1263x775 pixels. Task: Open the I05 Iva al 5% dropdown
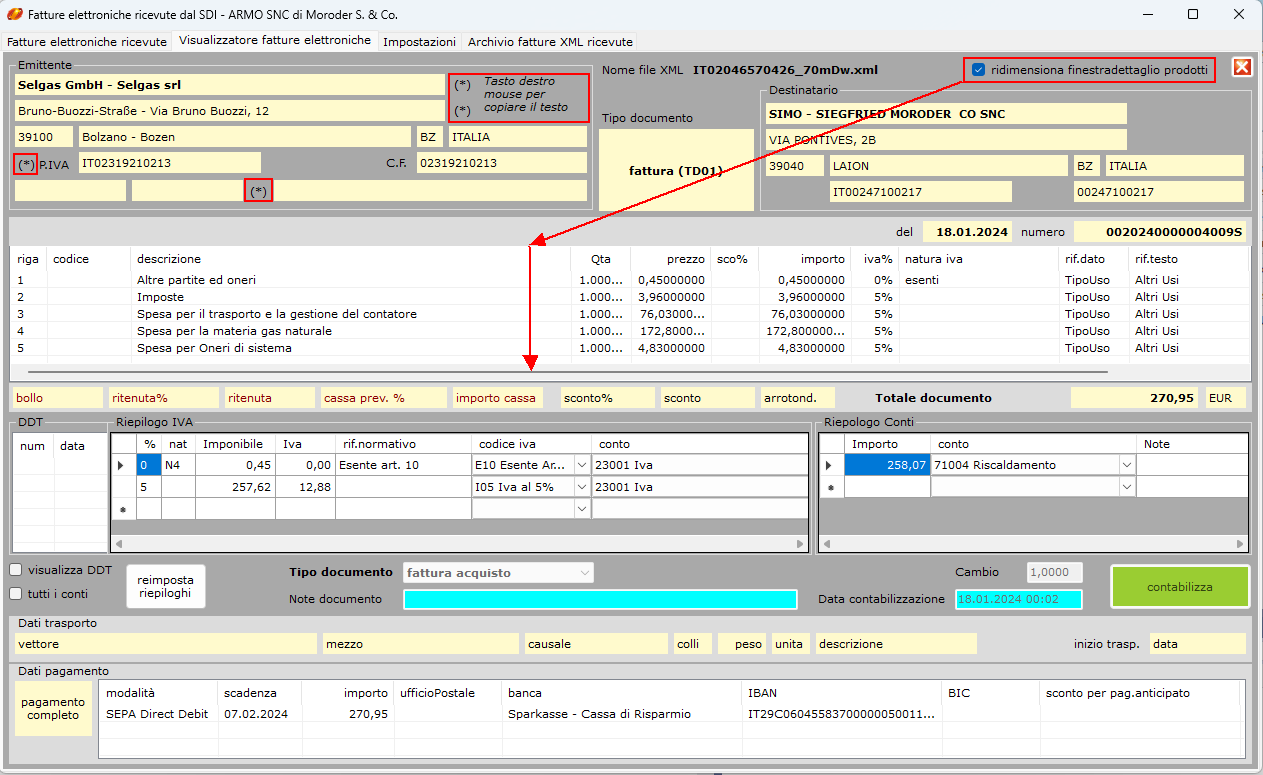(x=582, y=487)
